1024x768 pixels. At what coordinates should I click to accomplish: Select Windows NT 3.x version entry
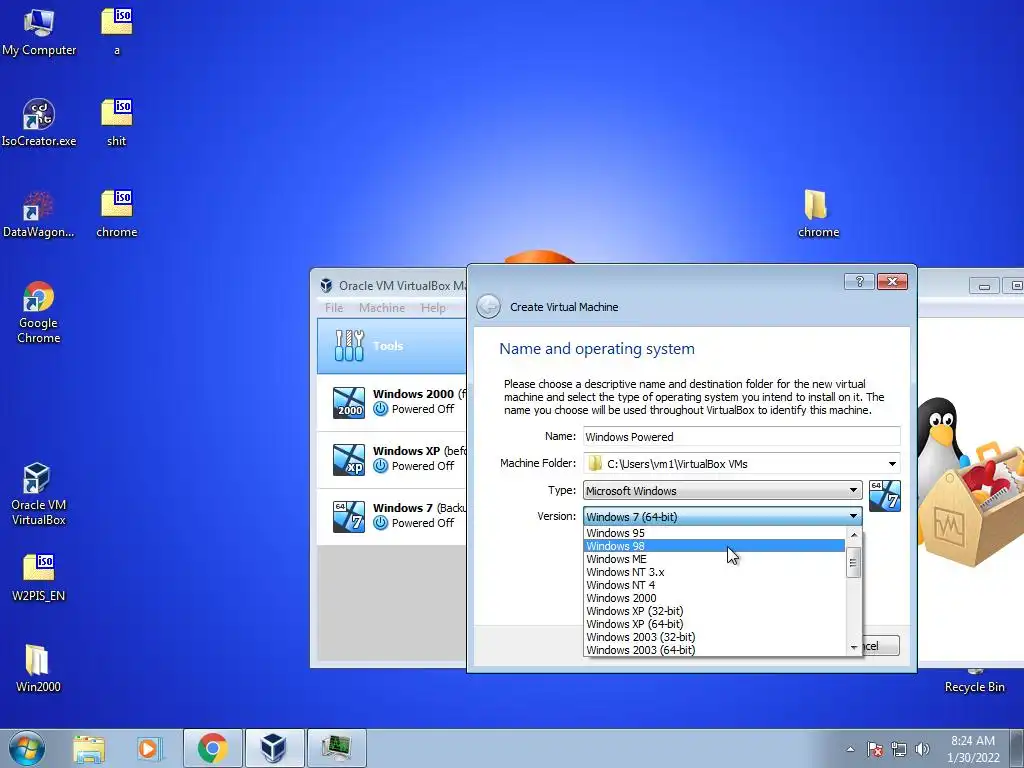(x=714, y=572)
